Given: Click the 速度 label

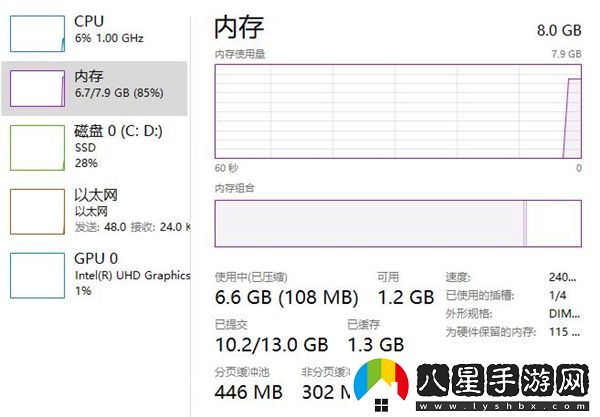Looking at the screenshot, I should click(457, 277).
